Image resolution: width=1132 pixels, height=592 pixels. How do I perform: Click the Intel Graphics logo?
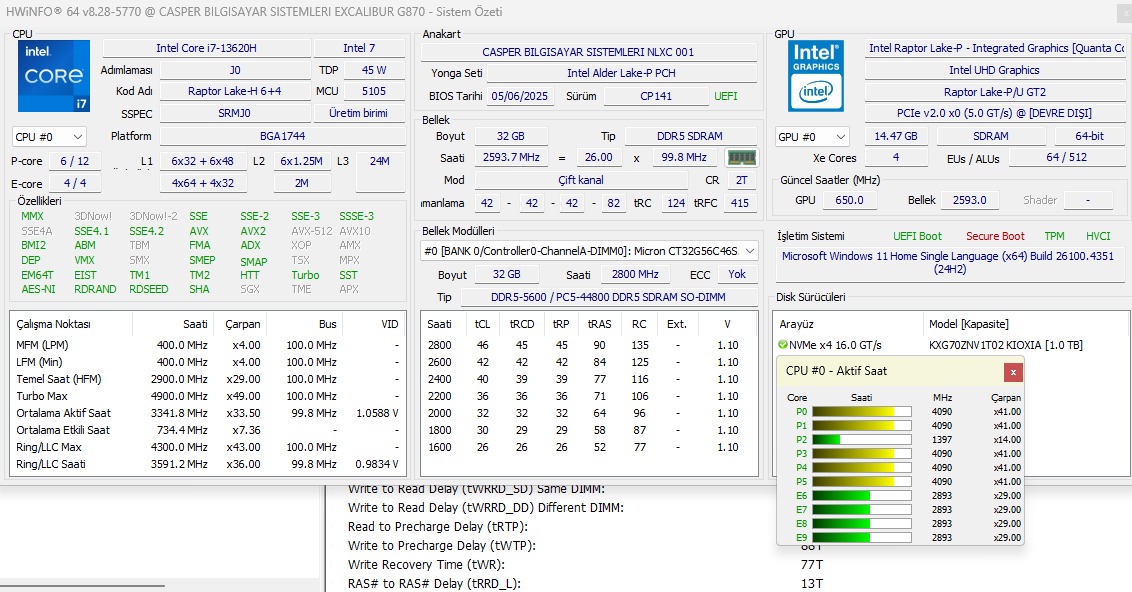coord(816,76)
